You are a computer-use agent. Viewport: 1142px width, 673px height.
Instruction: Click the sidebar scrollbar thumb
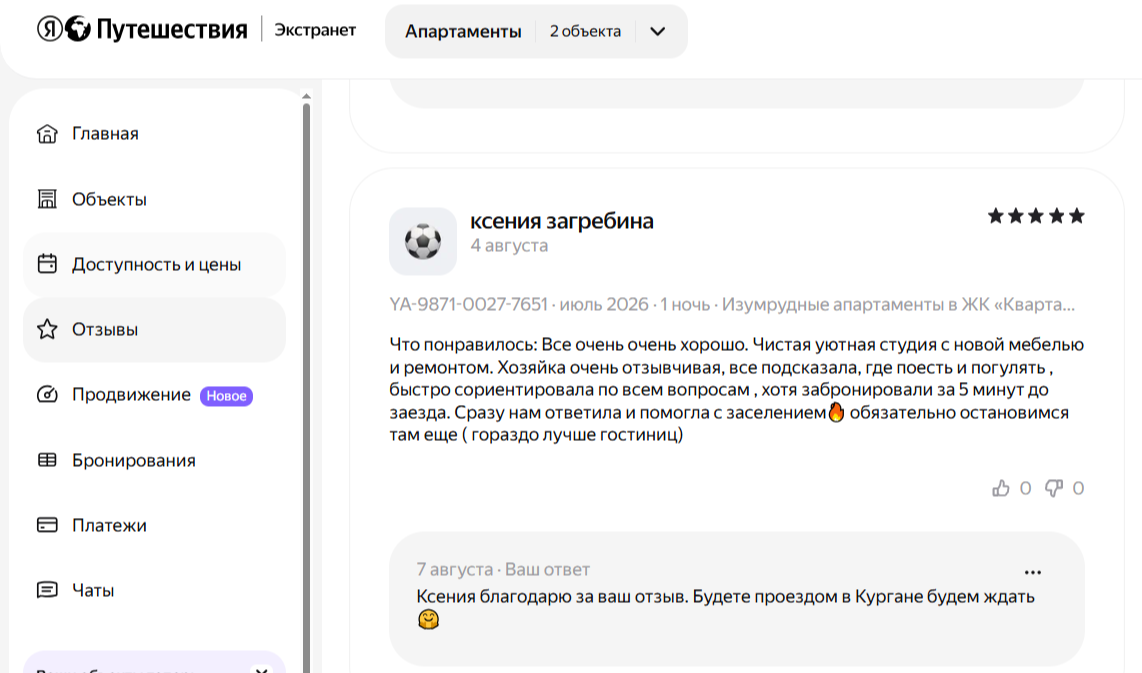click(x=306, y=386)
